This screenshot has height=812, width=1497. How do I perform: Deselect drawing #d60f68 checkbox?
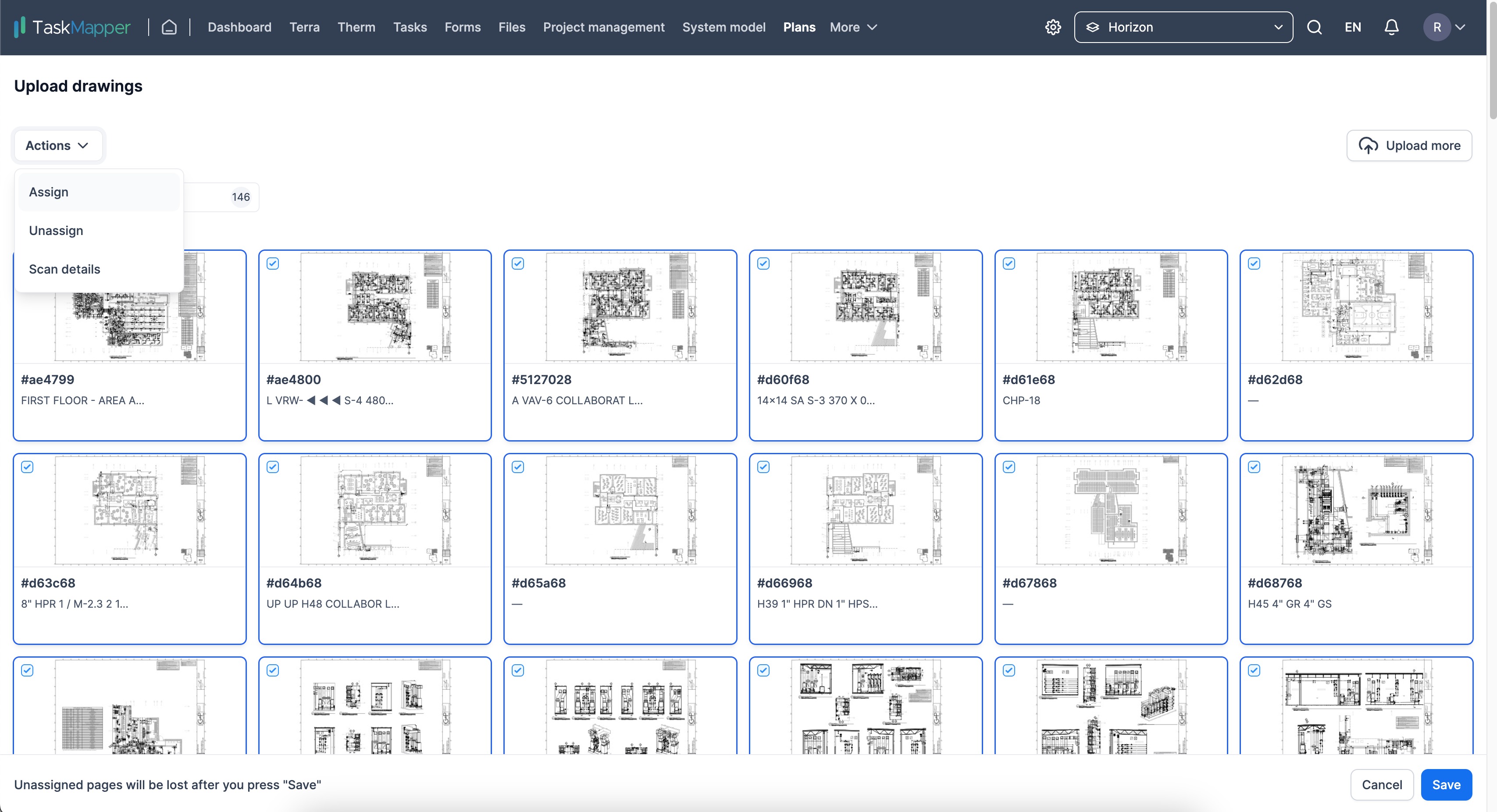[x=763, y=264]
